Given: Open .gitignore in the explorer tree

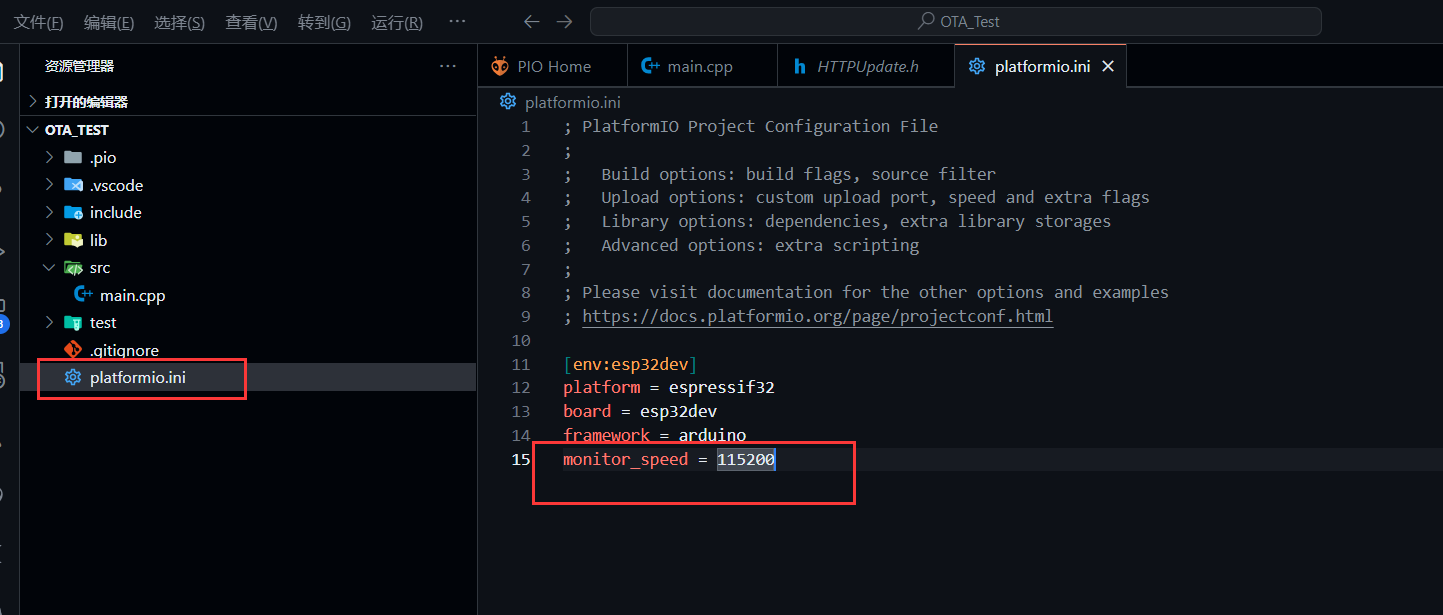Looking at the screenshot, I should coord(124,351).
